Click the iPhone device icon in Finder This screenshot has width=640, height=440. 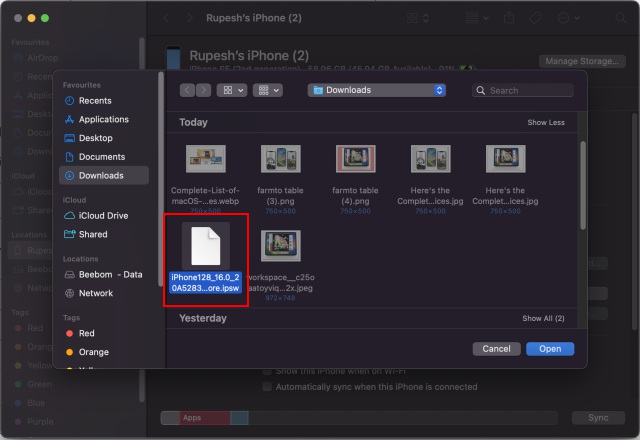coord(173,58)
